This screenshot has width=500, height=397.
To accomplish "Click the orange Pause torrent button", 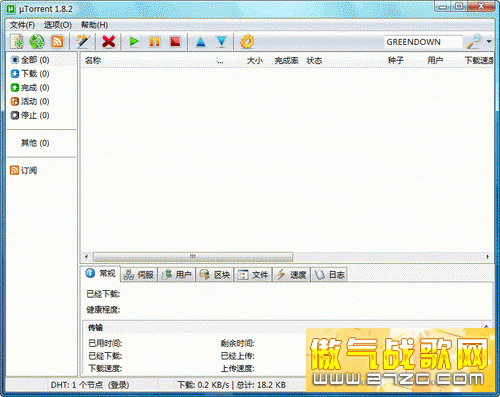I will (155, 42).
